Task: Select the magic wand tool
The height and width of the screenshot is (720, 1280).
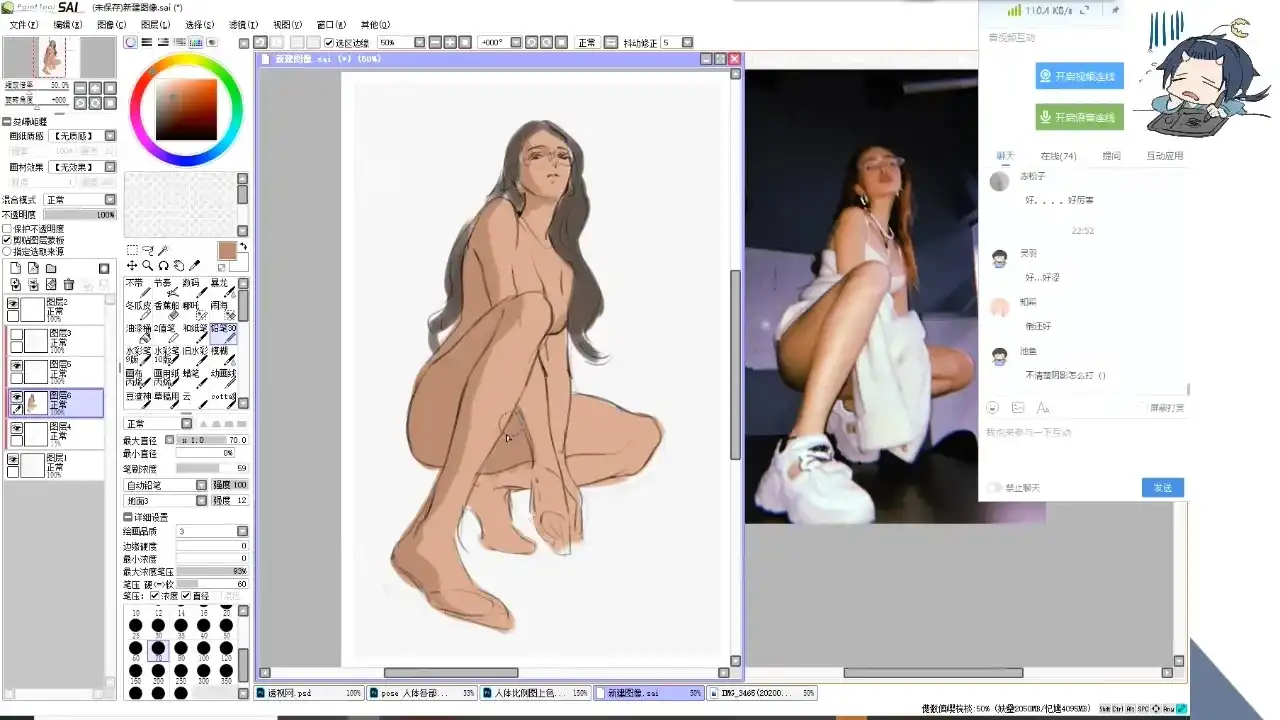Action: pos(163,250)
